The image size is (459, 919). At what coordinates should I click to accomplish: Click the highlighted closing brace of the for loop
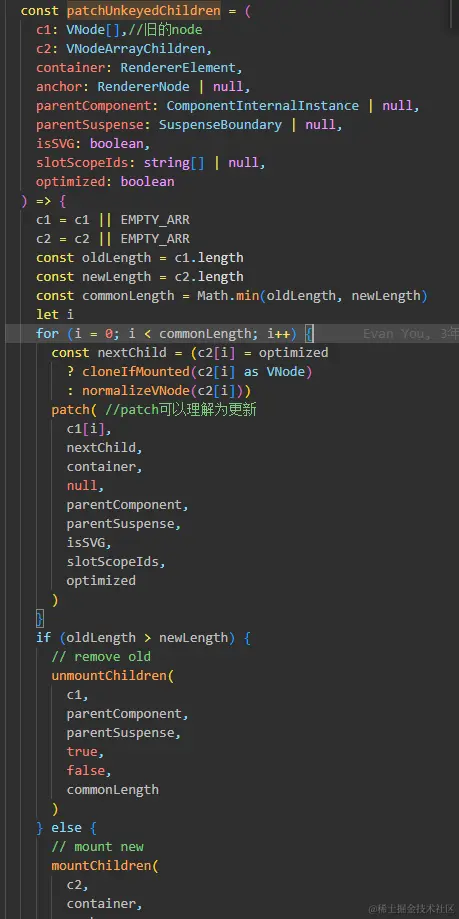click(40, 618)
